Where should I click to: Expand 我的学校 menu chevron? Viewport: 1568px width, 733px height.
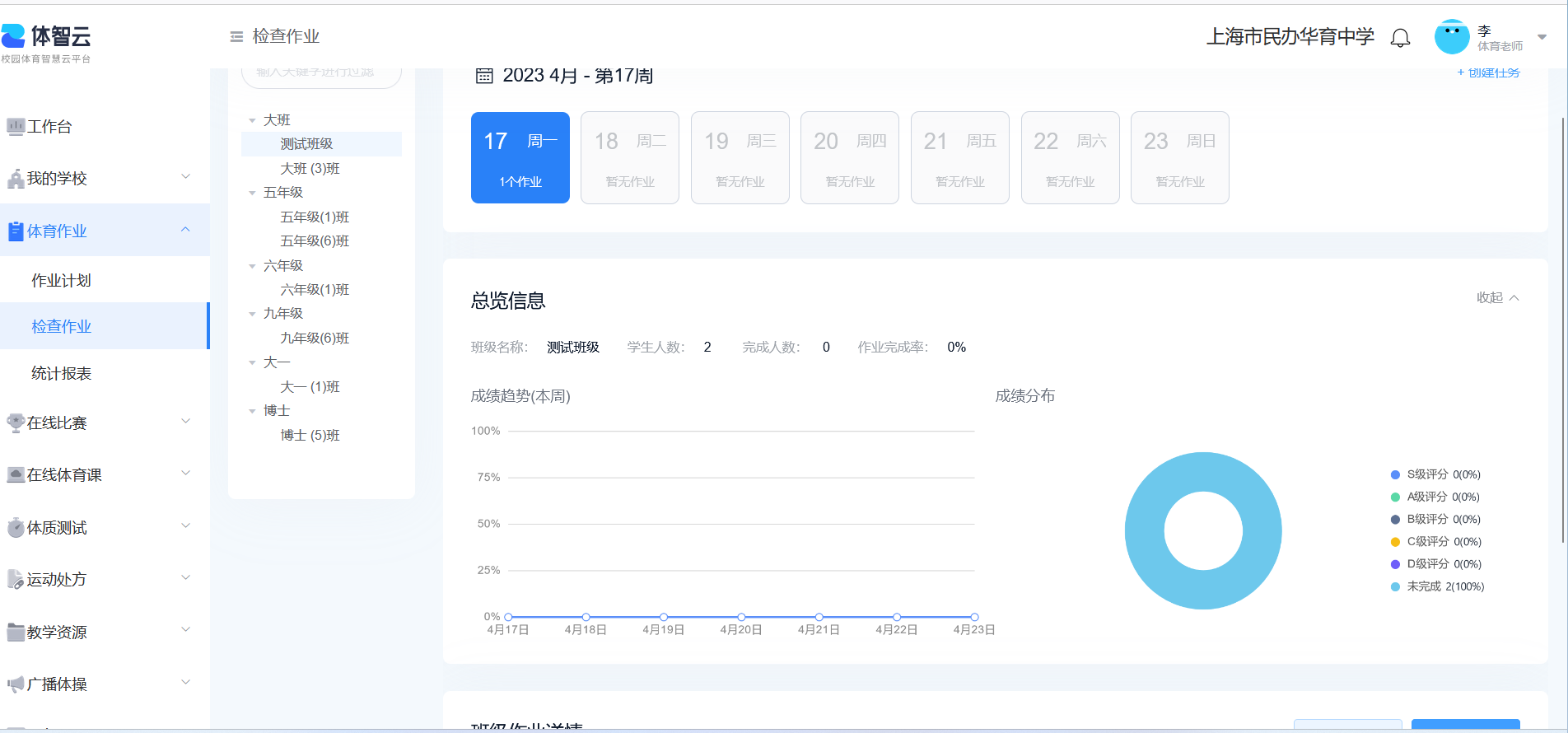click(x=186, y=177)
